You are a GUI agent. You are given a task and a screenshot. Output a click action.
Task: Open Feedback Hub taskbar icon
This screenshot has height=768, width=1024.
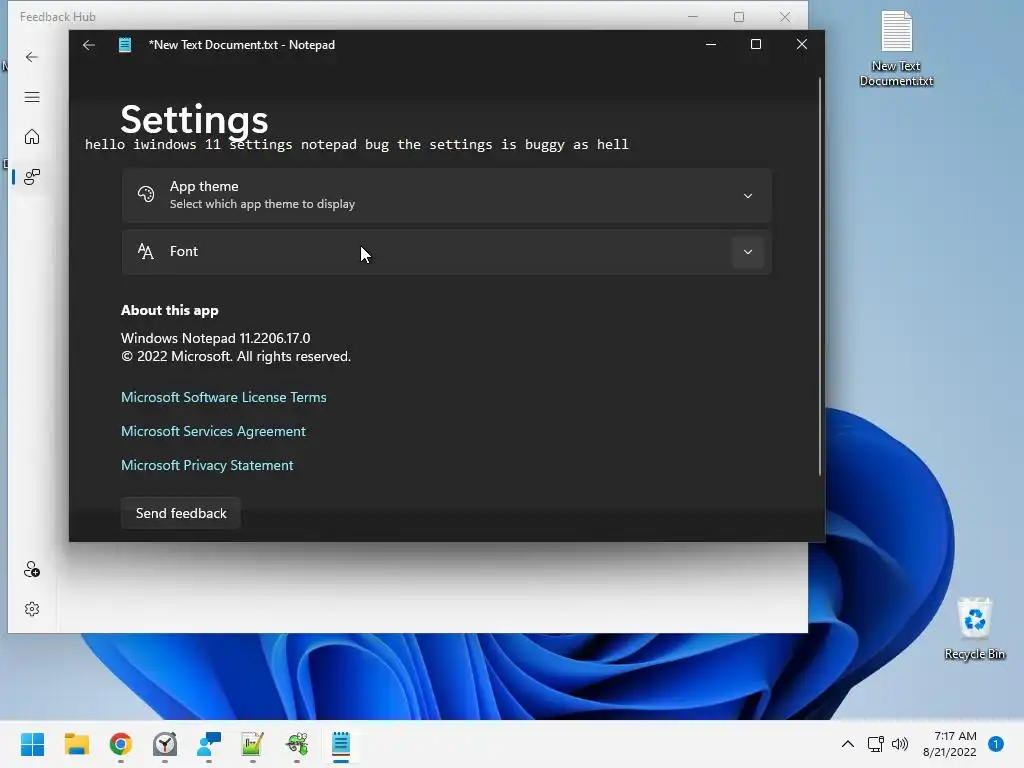coord(209,744)
